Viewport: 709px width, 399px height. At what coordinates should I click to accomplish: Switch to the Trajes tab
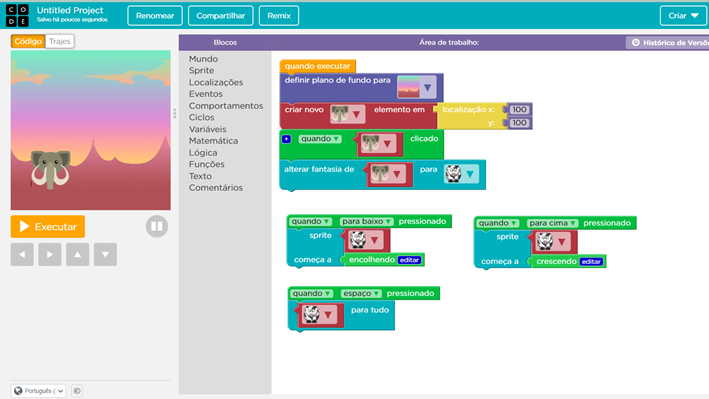[x=60, y=41]
